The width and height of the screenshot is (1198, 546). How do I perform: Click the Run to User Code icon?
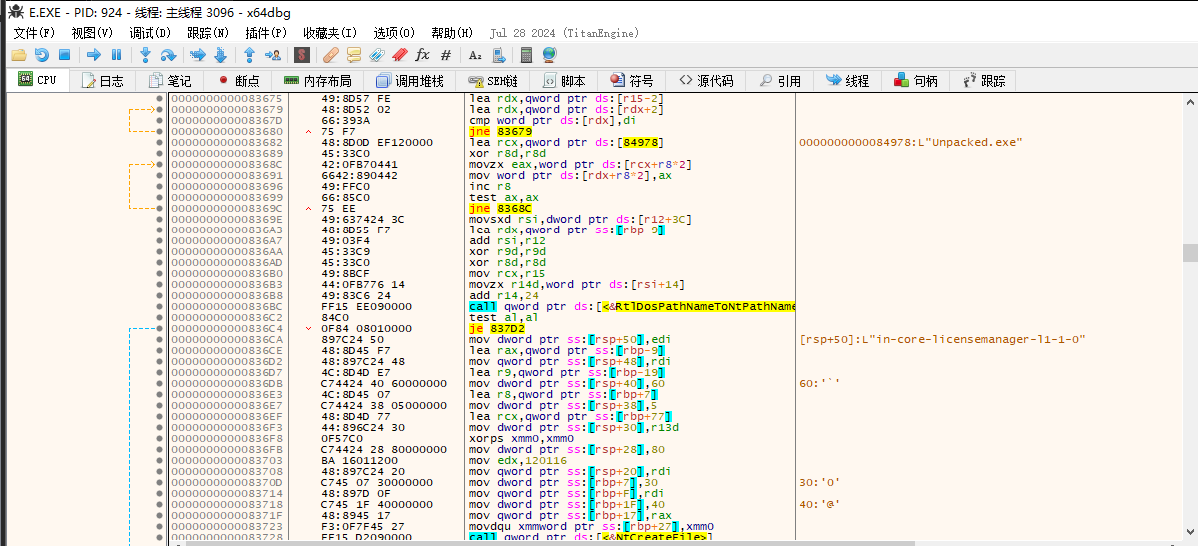point(273,55)
